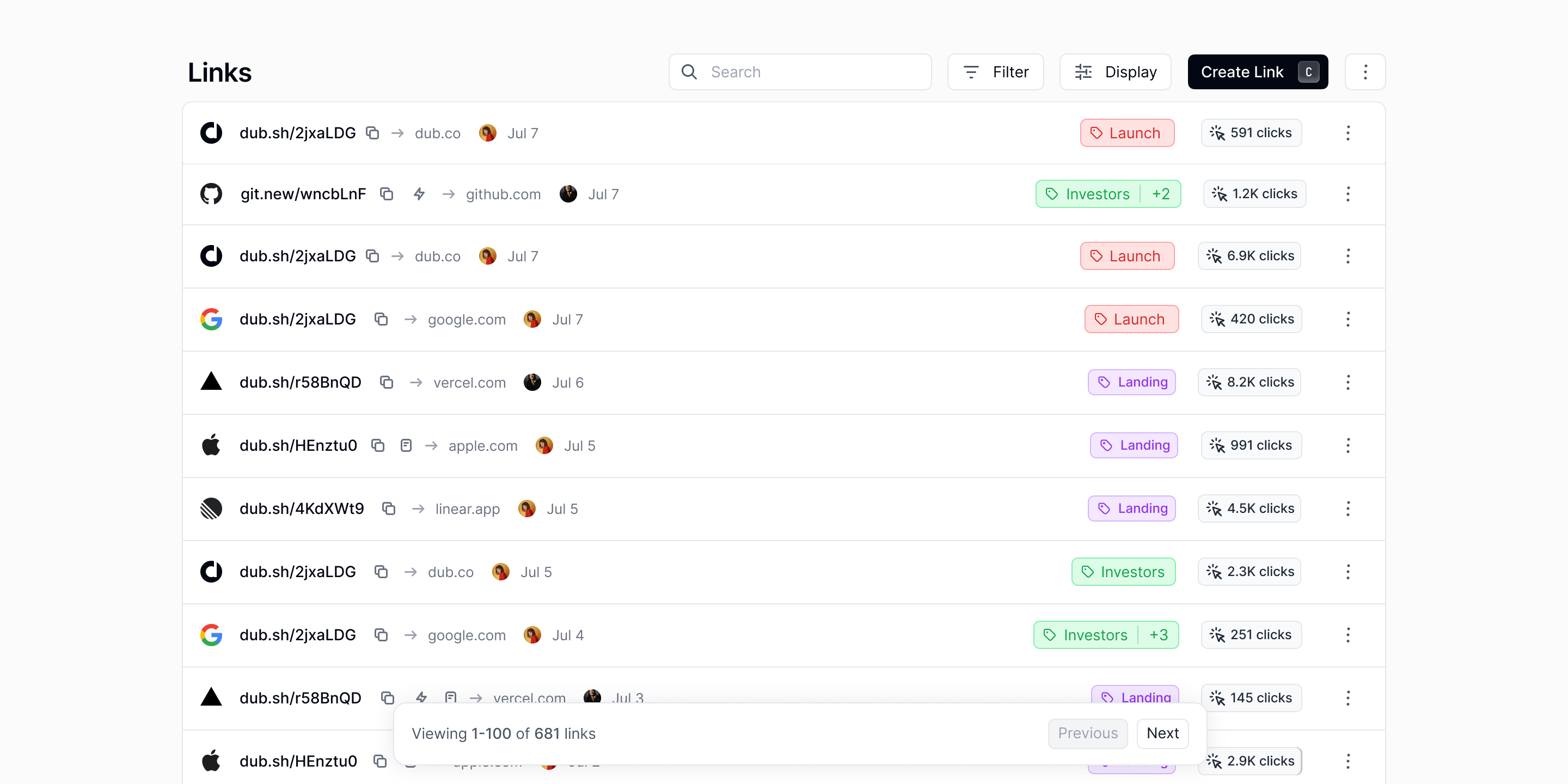Click the Google favicon on the dub.sh/2jxaLDG google.com row

[211, 318]
